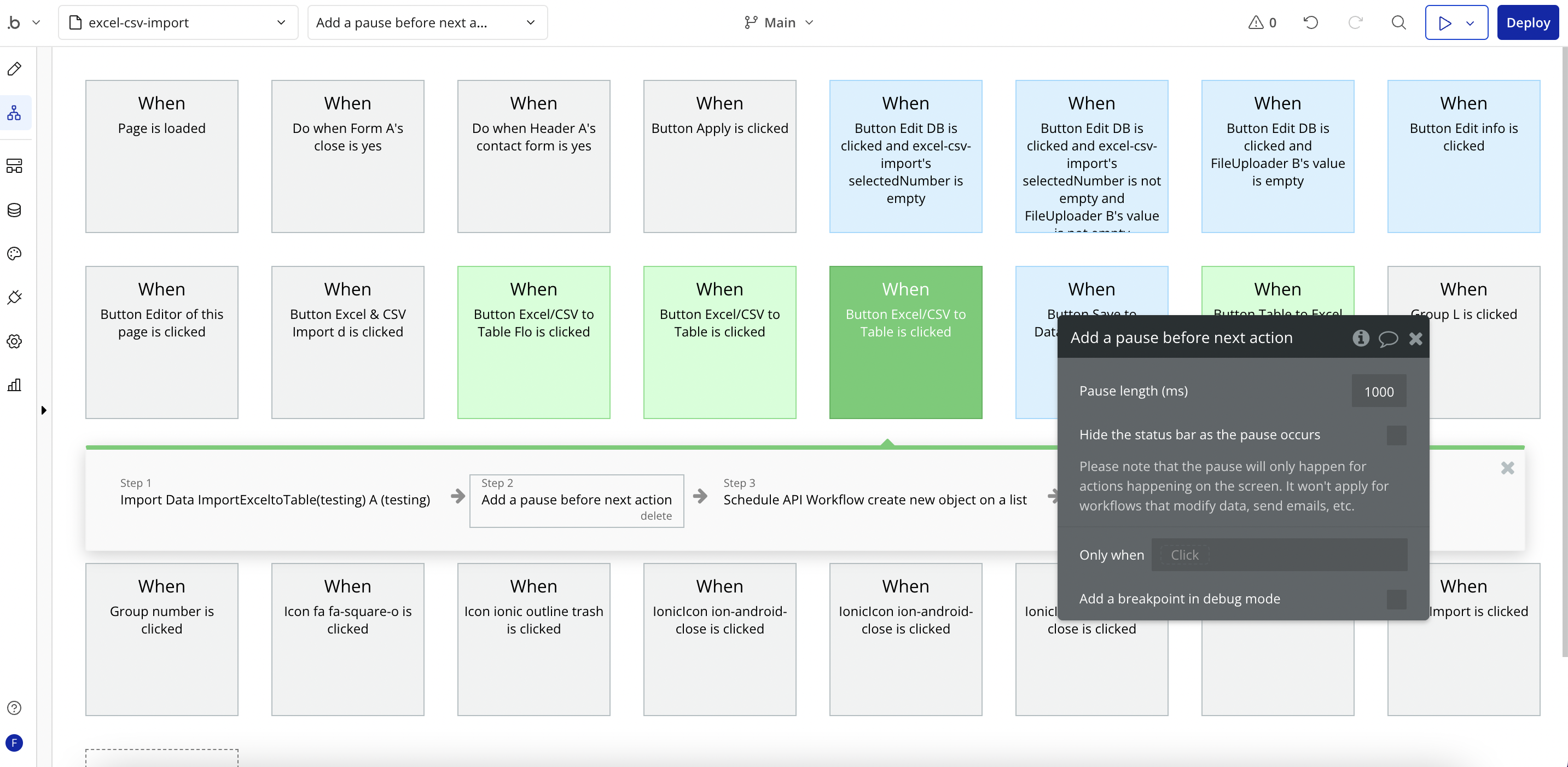Click the Pause length input field
The width and height of the screenshot is (1568, 767).
point(1378,391)
